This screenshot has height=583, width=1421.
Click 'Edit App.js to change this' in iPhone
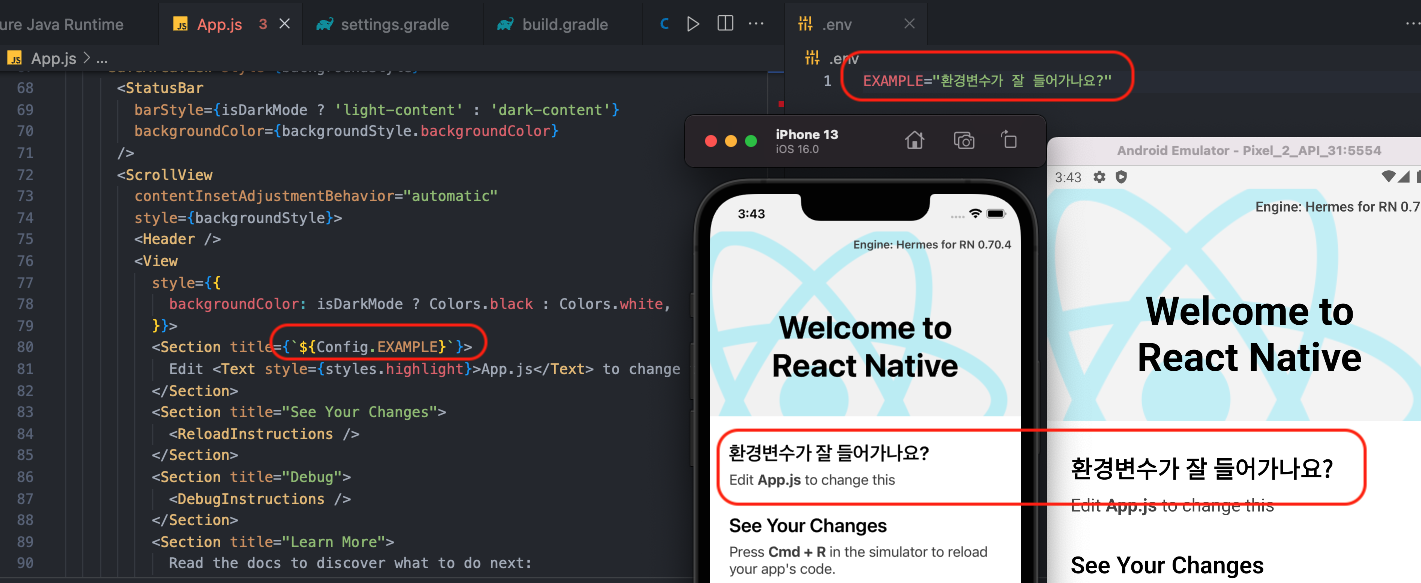[812, 480]
